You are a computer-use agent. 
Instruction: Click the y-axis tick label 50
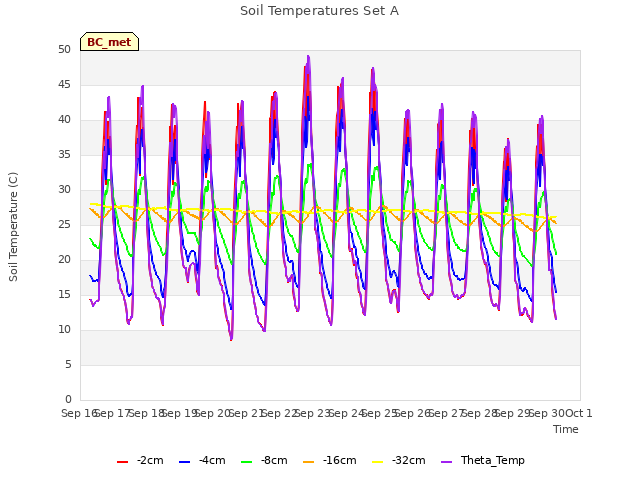[64, 50]
